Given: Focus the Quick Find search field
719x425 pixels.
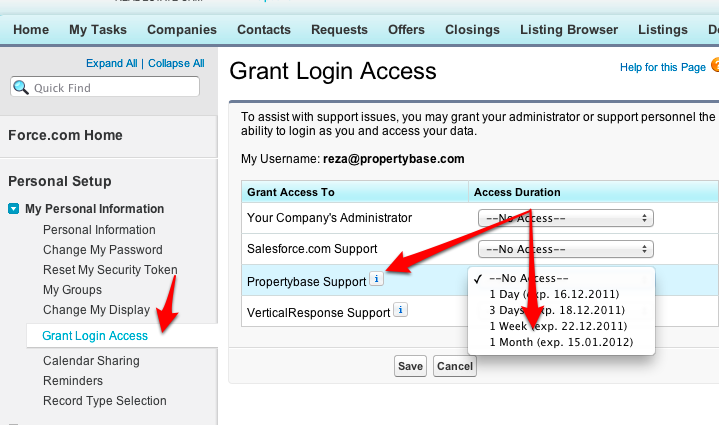Looking at the screenshot, I should tap(105, 87).
